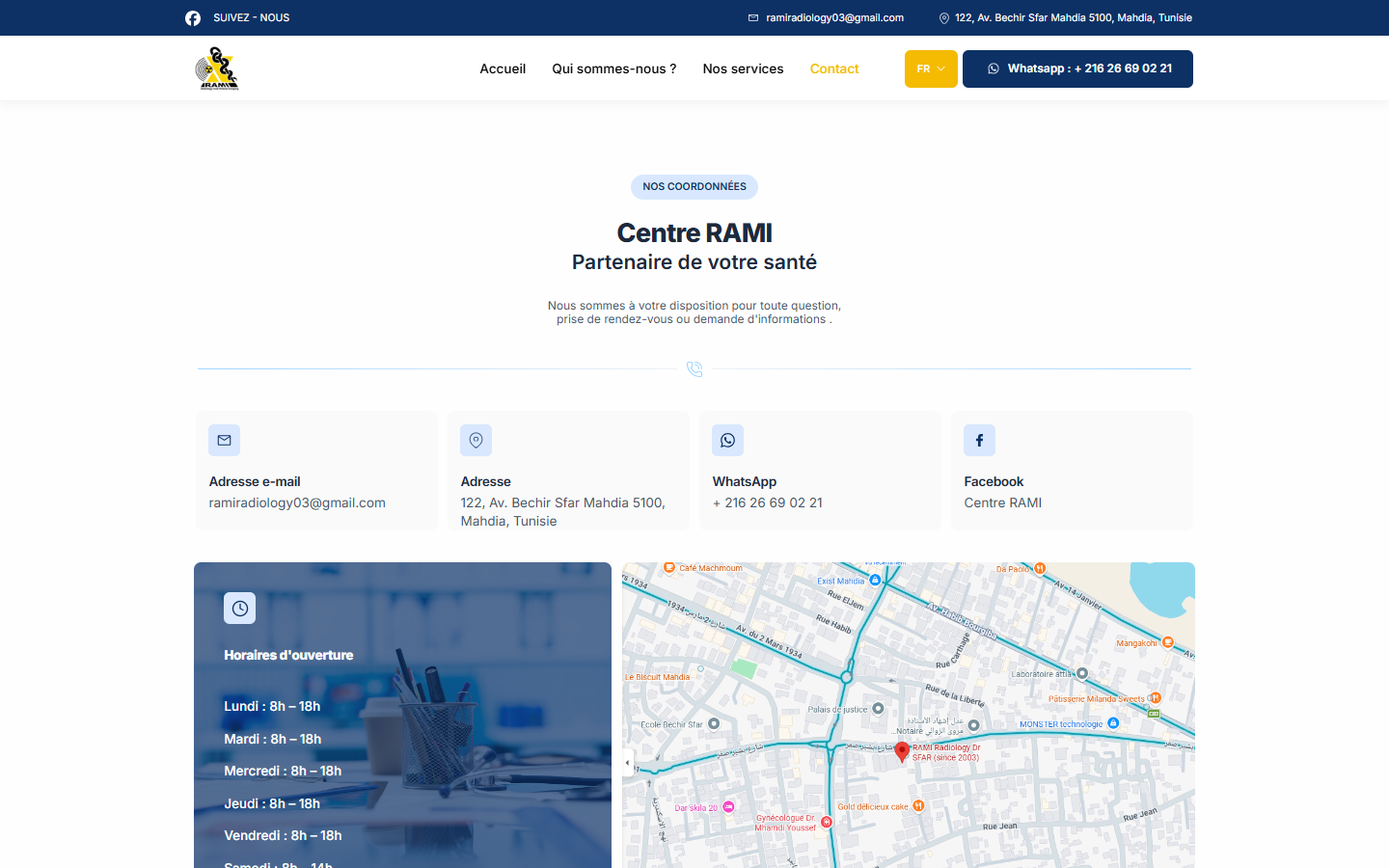Click Mangakohi restaurant marker on map
This screenshot has width=1389, height=868.
pyautogui.click(x=1168, y=642)
